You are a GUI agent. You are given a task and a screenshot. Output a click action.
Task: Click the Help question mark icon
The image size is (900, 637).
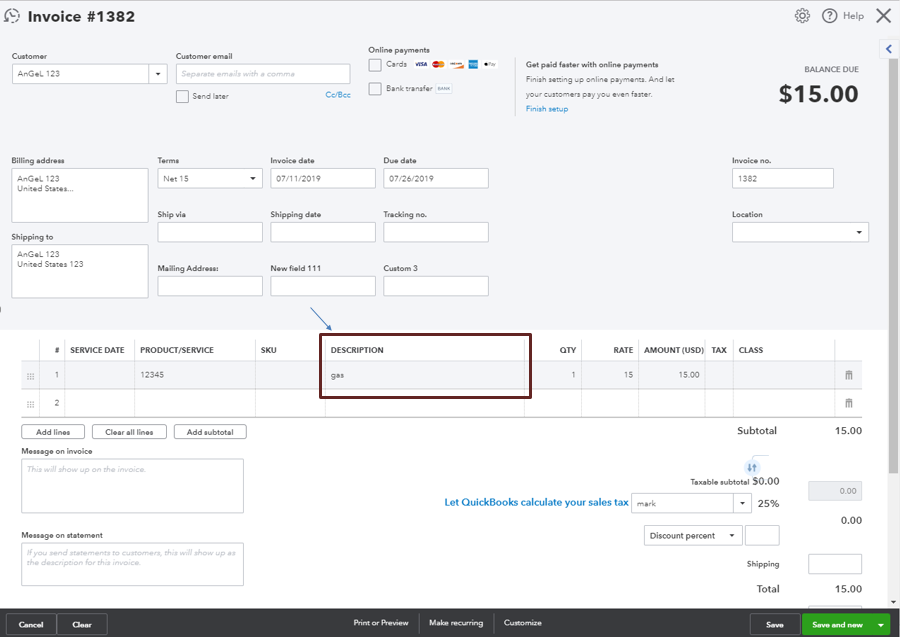point(829,15)
